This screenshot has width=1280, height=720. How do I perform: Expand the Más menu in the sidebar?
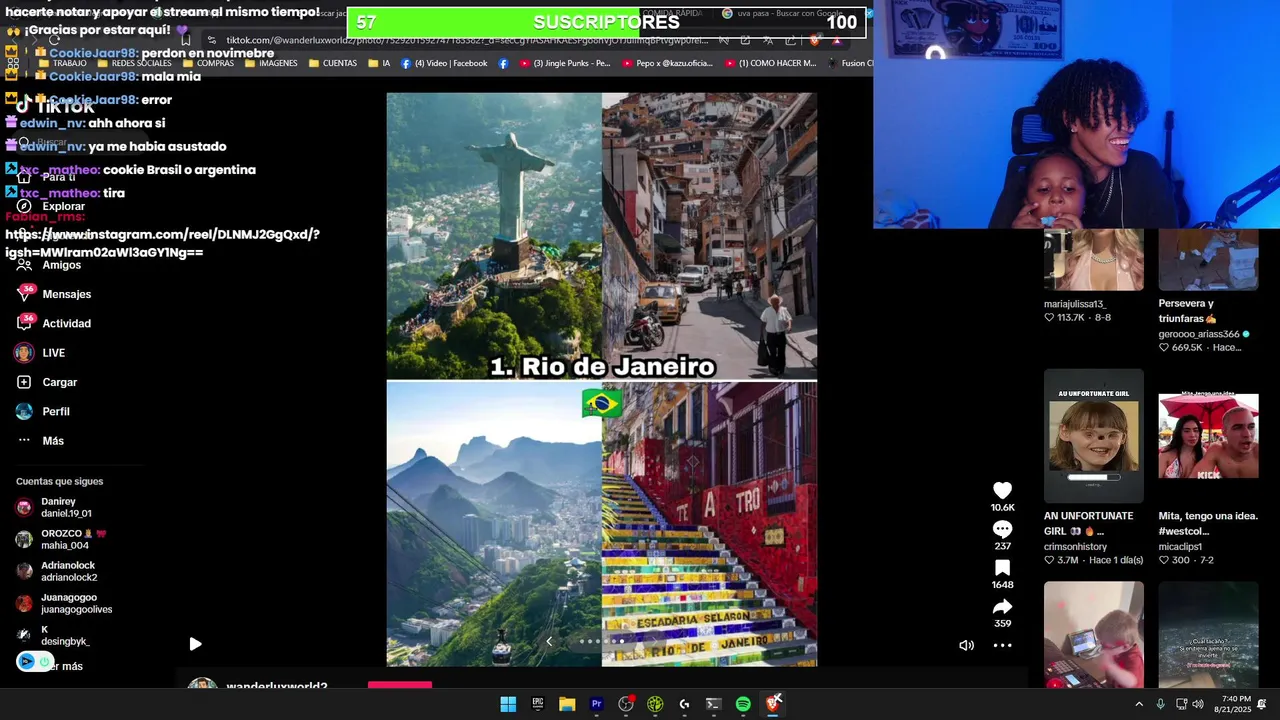point(53,441)
